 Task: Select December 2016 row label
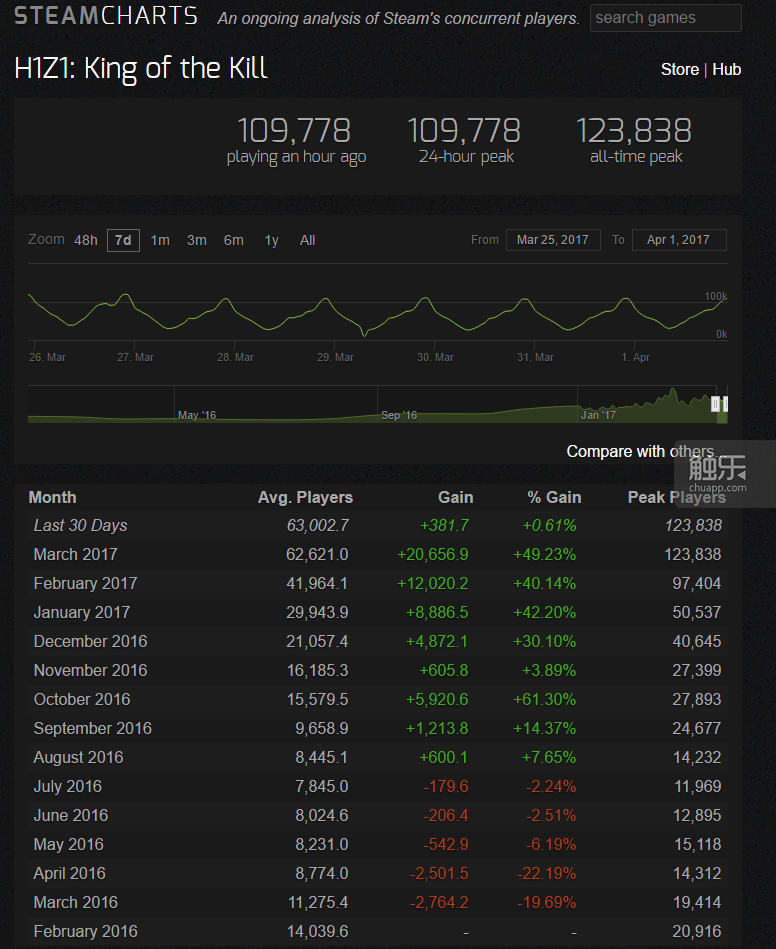[90, 642]
